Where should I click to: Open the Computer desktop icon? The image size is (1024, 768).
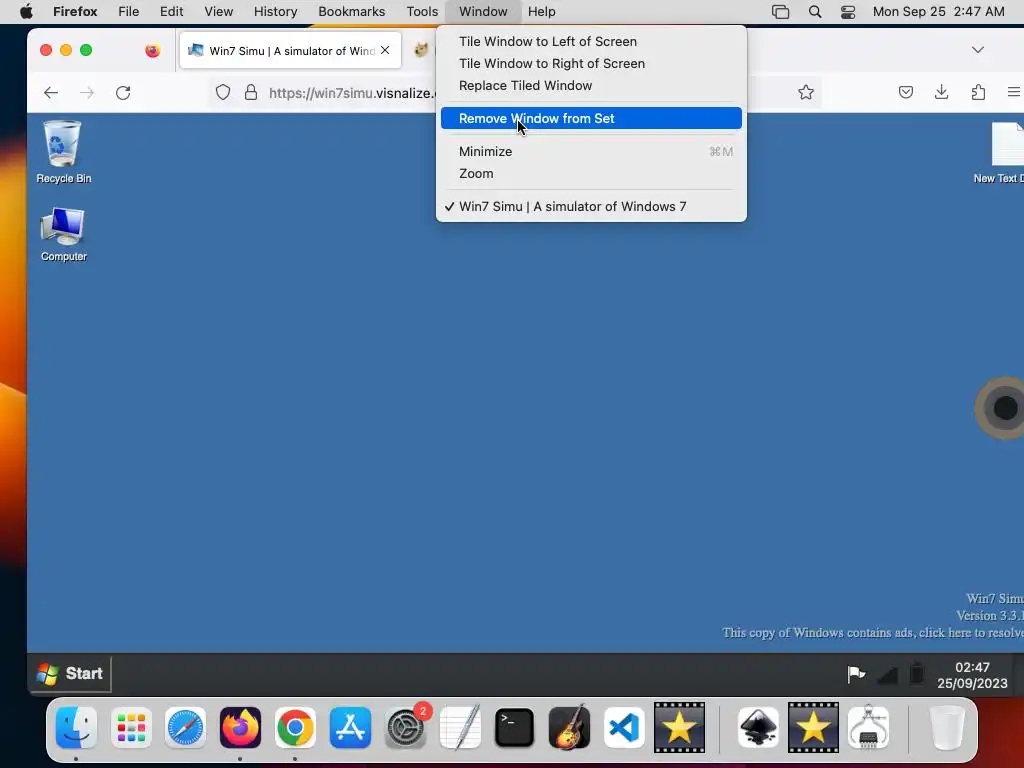[x=63, y=235]
